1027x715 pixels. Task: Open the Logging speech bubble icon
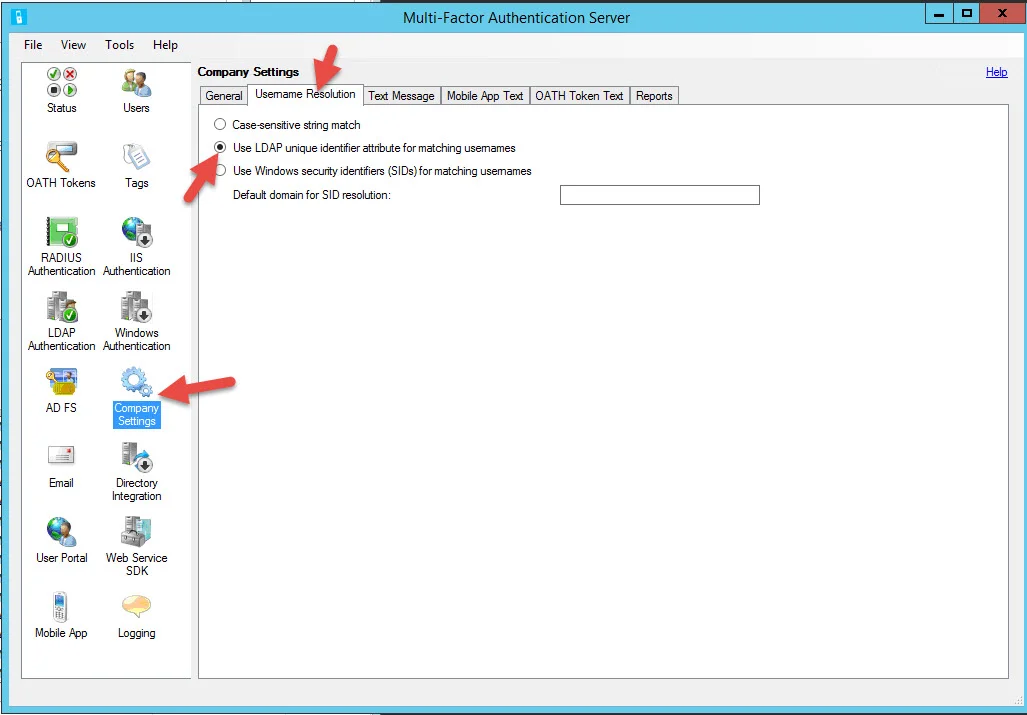136,607
